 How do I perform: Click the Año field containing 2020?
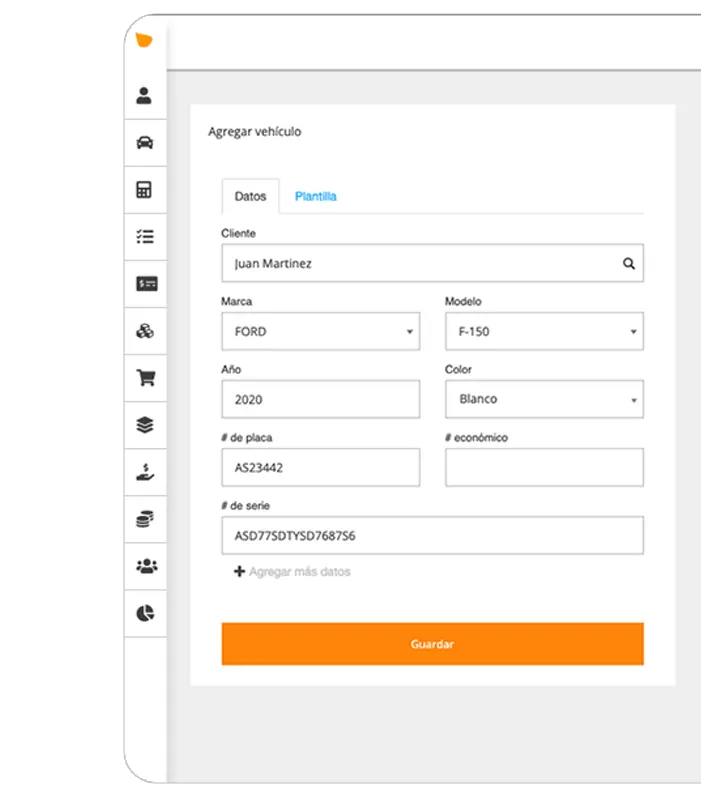point(321,399)
